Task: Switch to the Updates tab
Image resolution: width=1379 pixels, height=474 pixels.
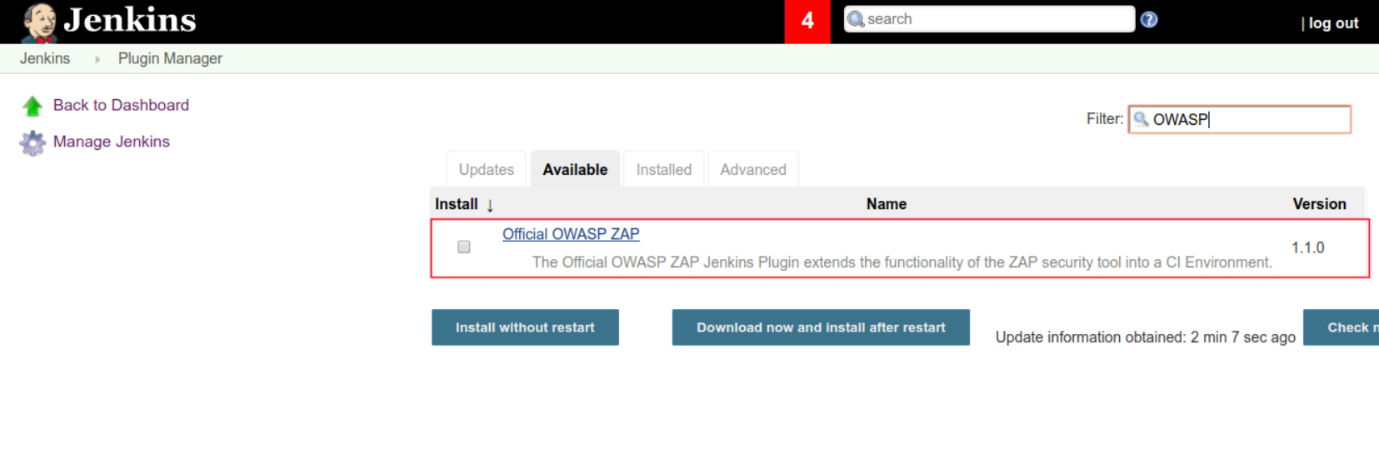Action: click(x=486, y=169)
